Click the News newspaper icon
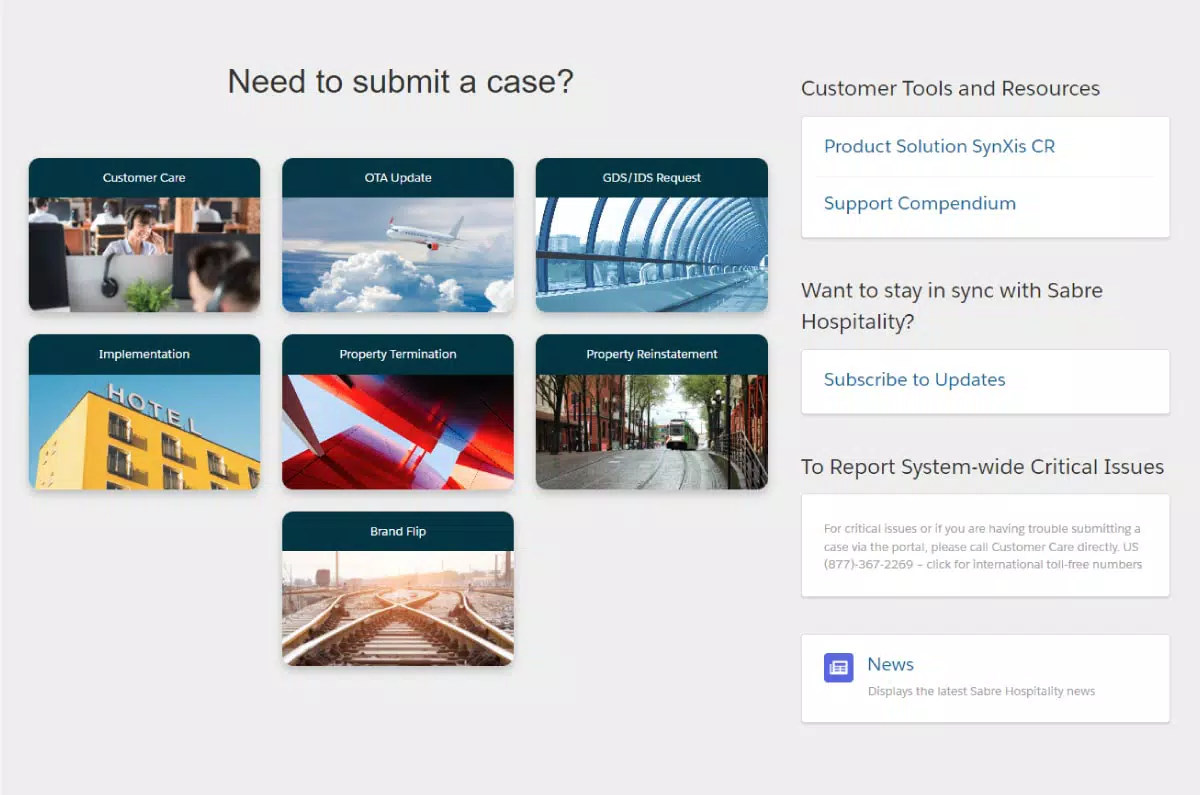The height and width of the screenshot is (795, 1200). point(839,667)
